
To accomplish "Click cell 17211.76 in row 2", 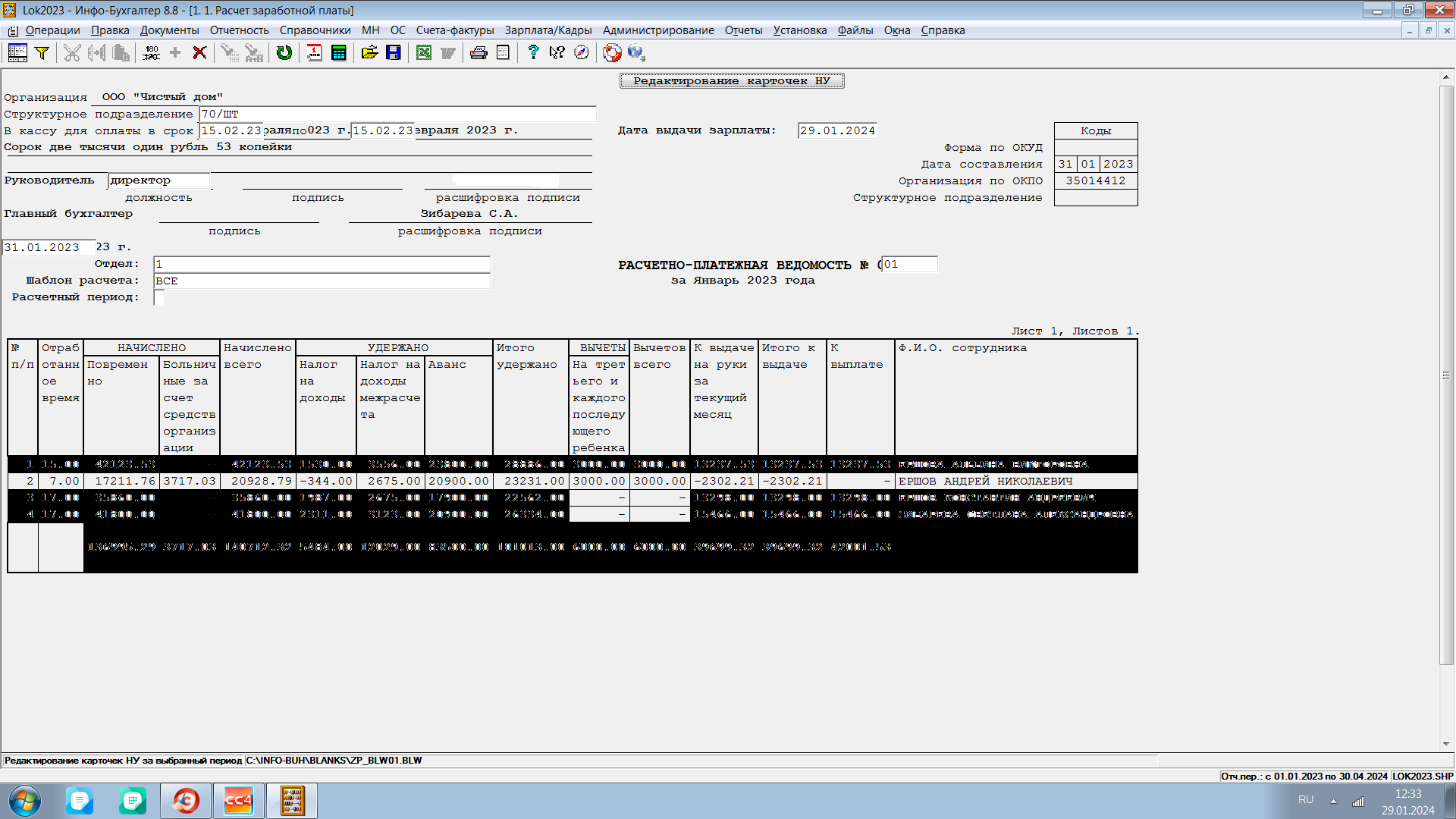I will [x=121, y=481].
